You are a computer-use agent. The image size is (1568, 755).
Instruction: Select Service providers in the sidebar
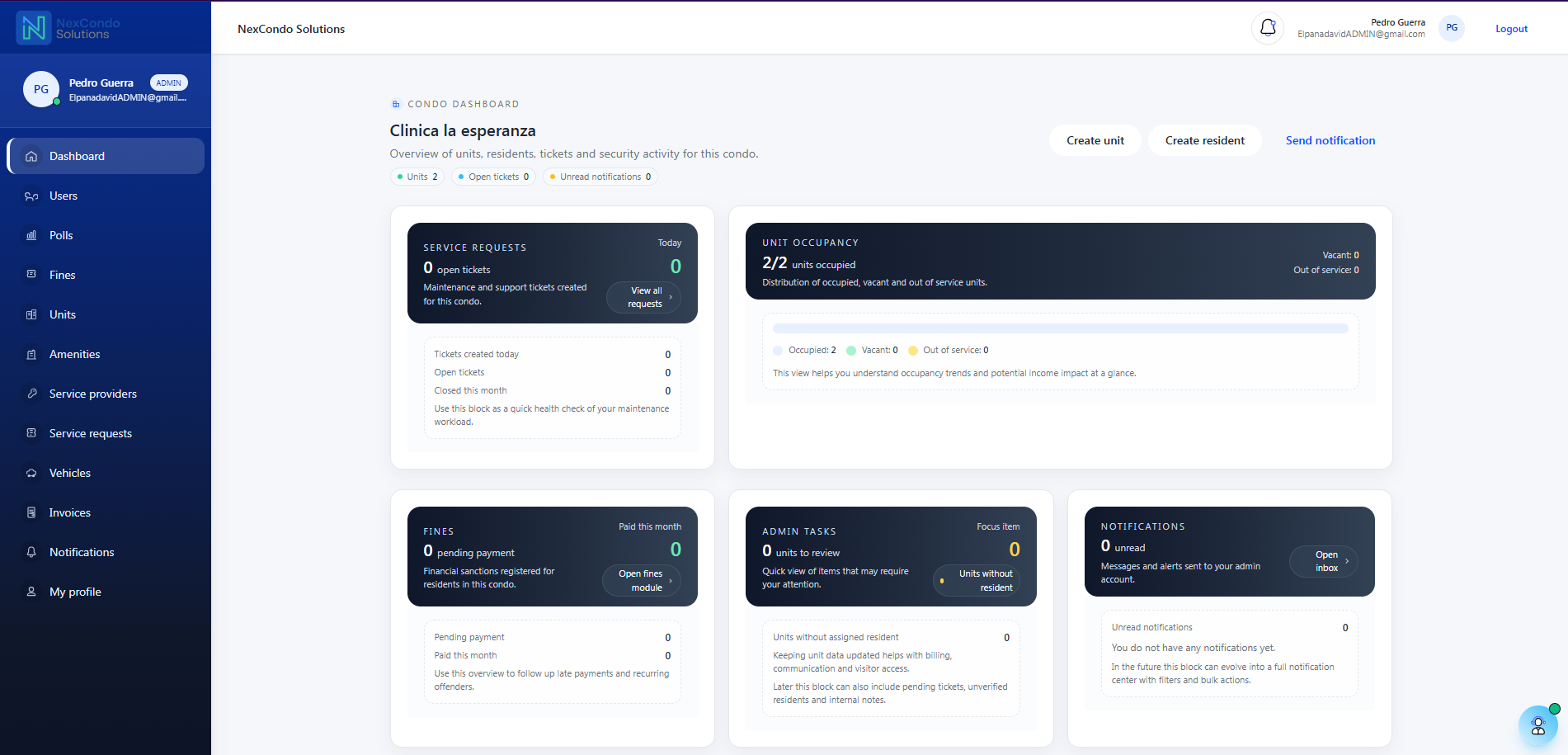92,394
